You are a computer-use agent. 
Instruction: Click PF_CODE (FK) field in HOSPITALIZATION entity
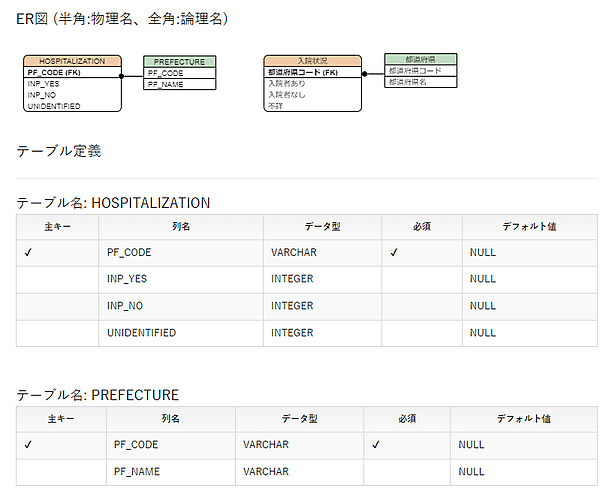coord(54,73)
